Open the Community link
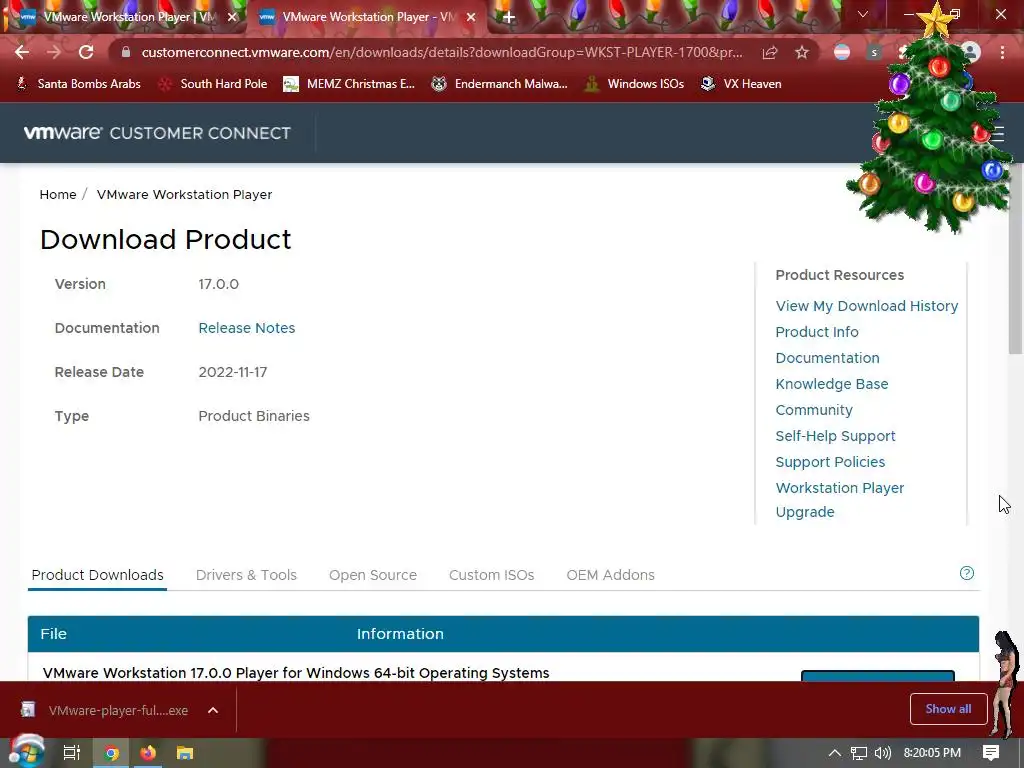Image resolution: width=1024 pixels, height=768 pixels. (814, 410)
